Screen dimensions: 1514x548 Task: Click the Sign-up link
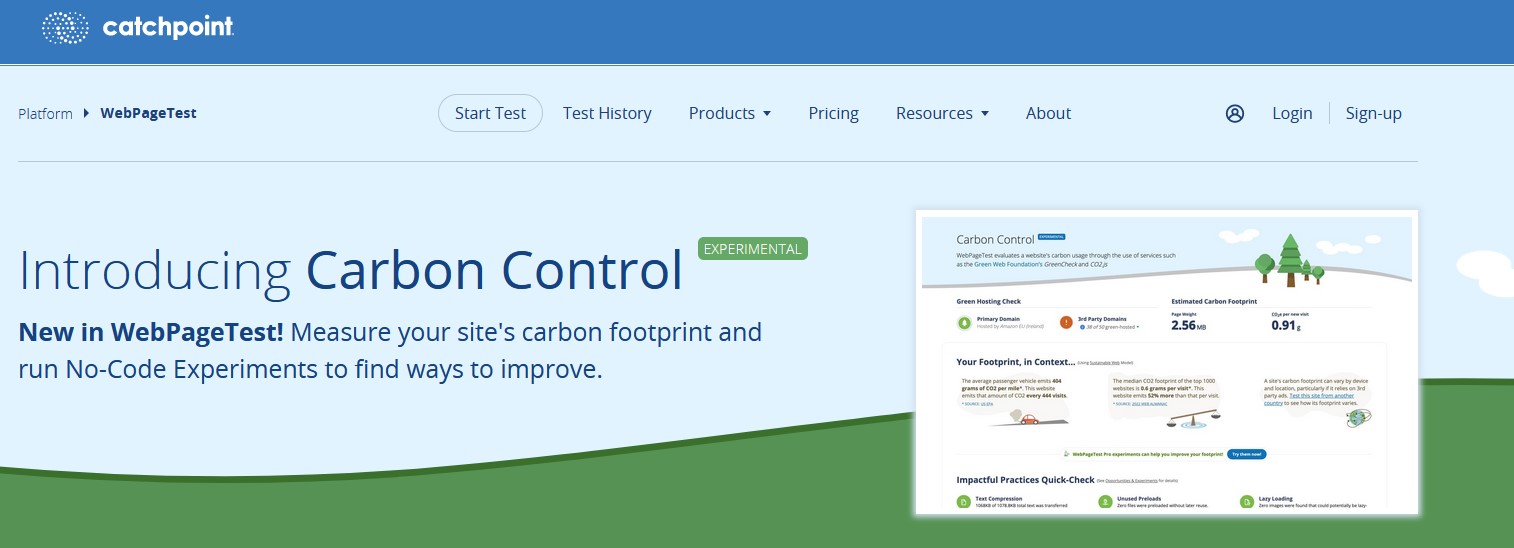(1374, 113)
